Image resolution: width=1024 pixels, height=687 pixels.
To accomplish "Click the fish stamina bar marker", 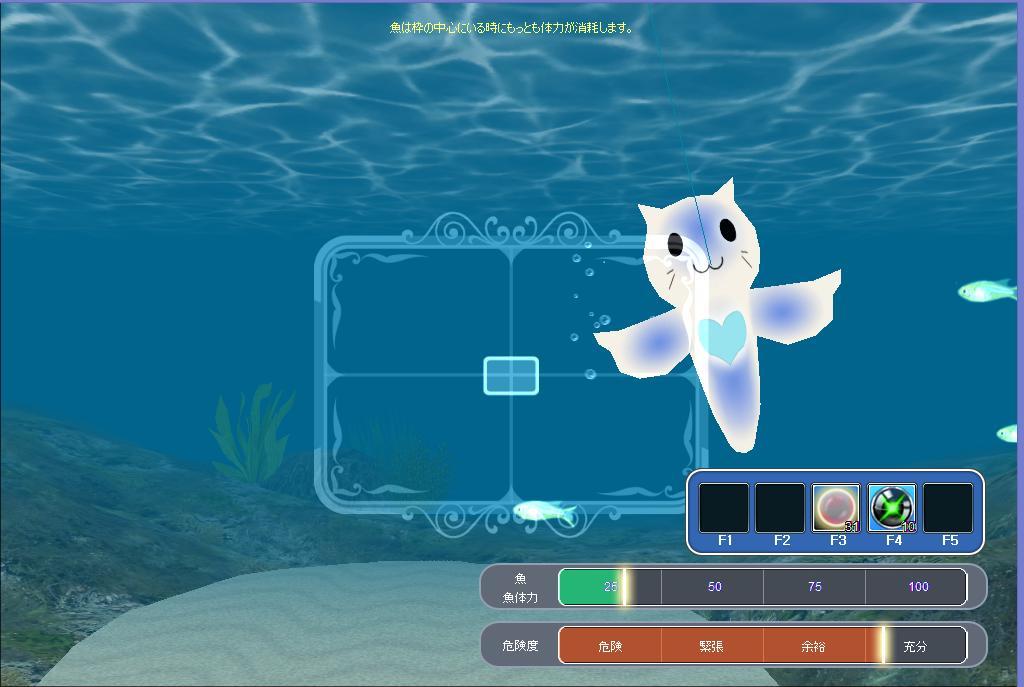I will pyautogui.click(x=624, y=587).
